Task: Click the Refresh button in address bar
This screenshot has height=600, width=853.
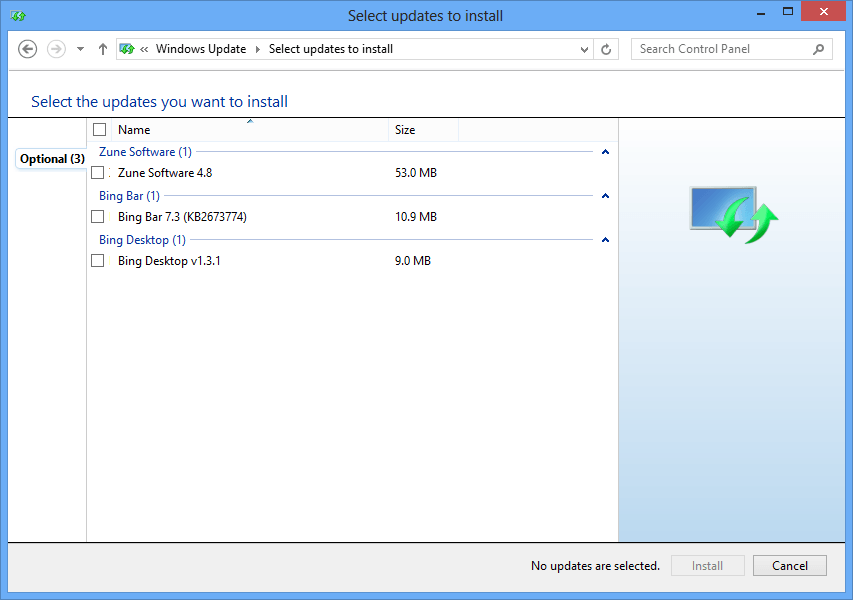Action: pos(606,49)
